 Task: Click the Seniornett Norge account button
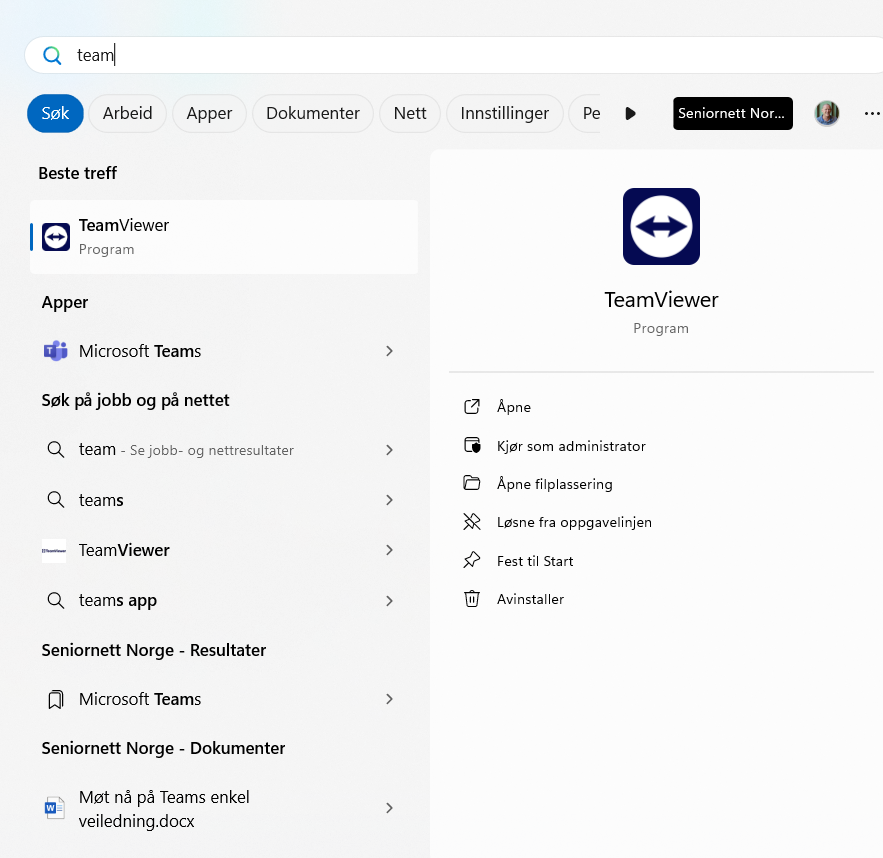pyautogui.click(x=732, y=113)
